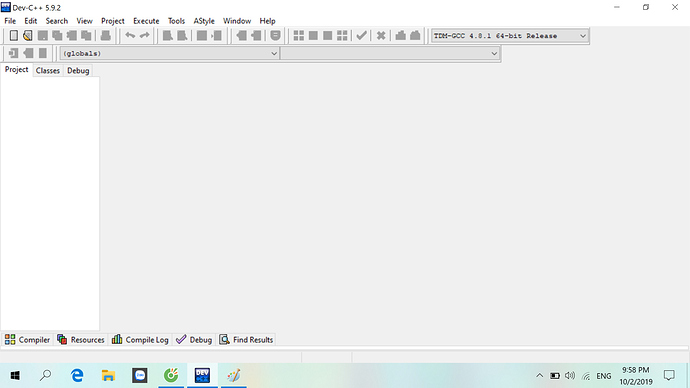
Task: Open the View menu
Action: (84, 21)
